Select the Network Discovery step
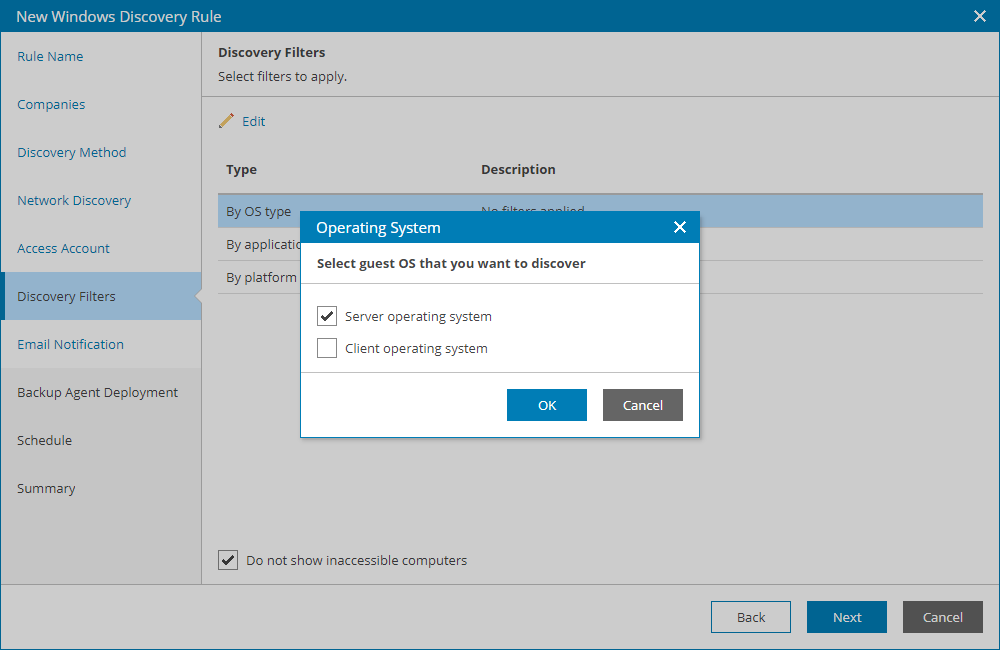The height and width of the screenshot is (650, 1000). pyautogui.click(x=73, y=200)
